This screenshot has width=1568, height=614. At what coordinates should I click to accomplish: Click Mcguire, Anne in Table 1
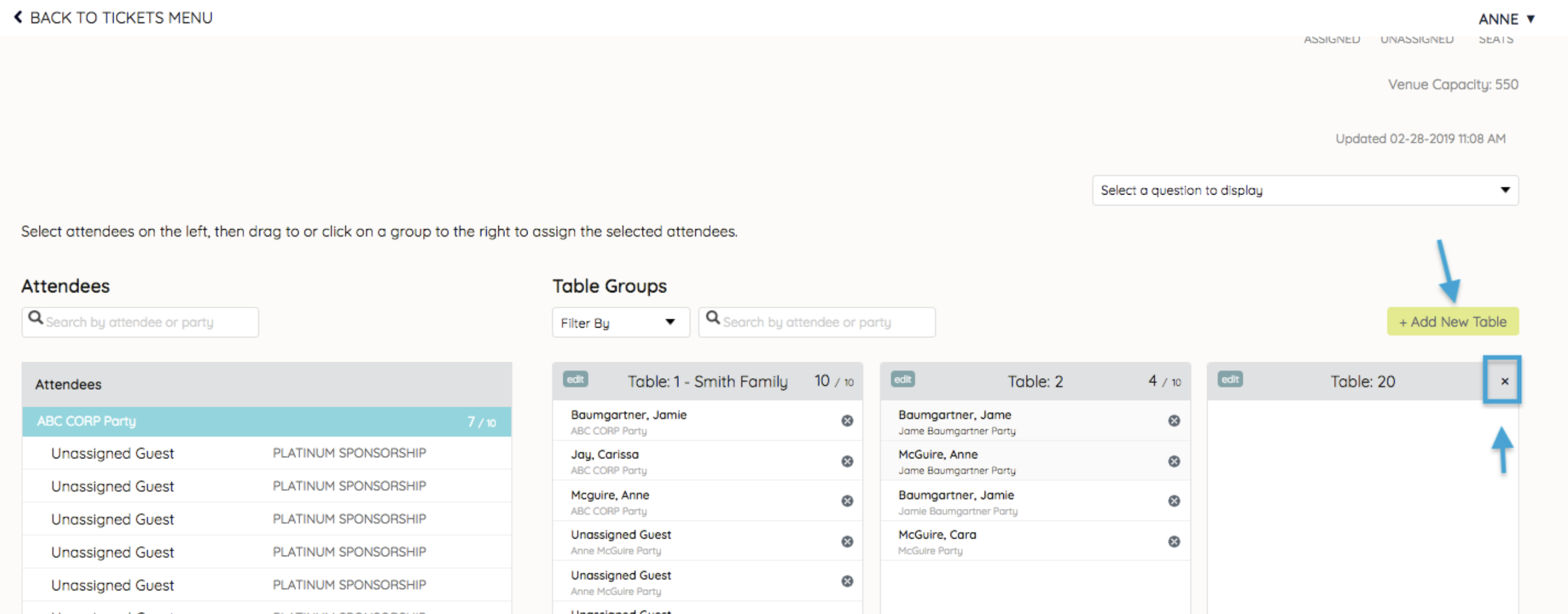[610, 495]
